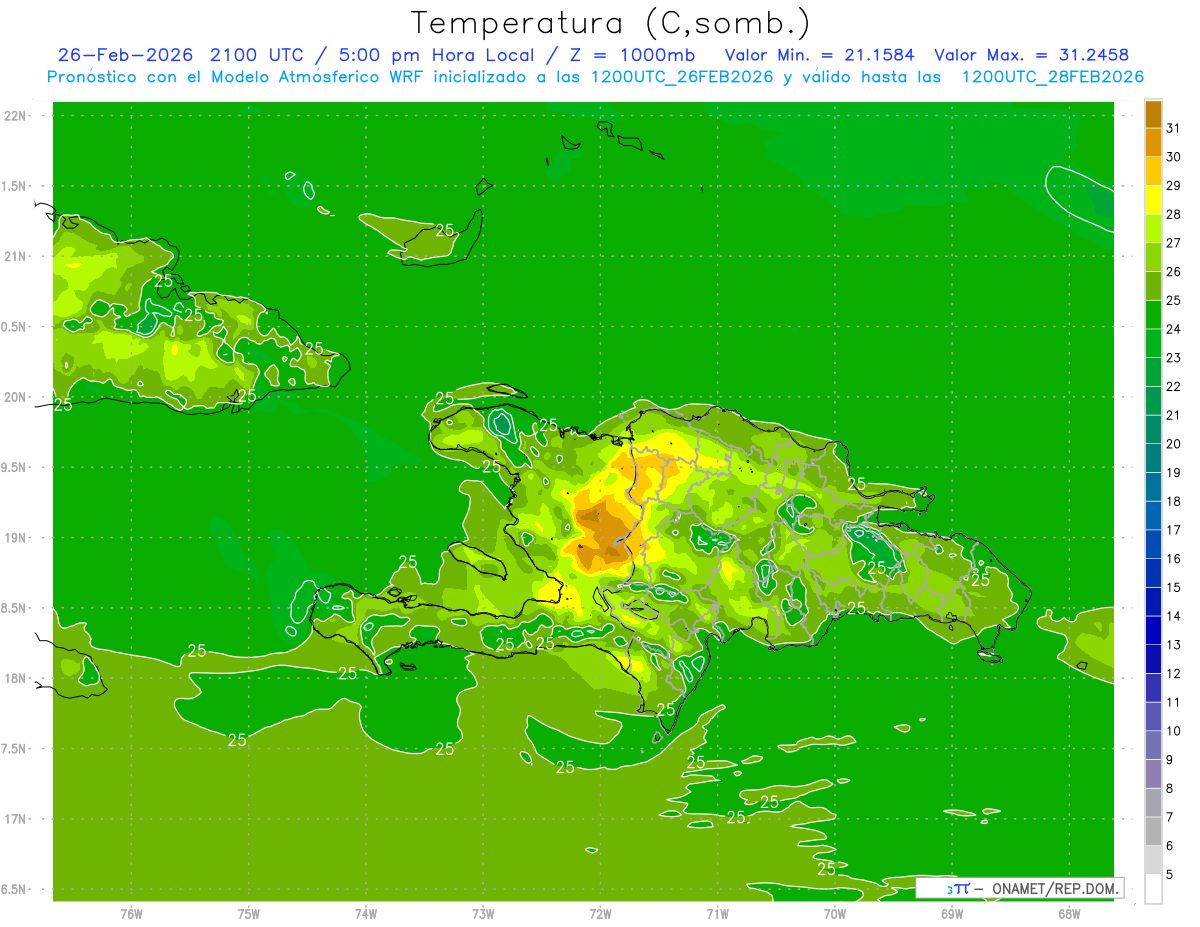This screenshot has width=1200, height=927.
Task: Pick the purple legend band between 9 and 10
Action: coord(1153,745)
